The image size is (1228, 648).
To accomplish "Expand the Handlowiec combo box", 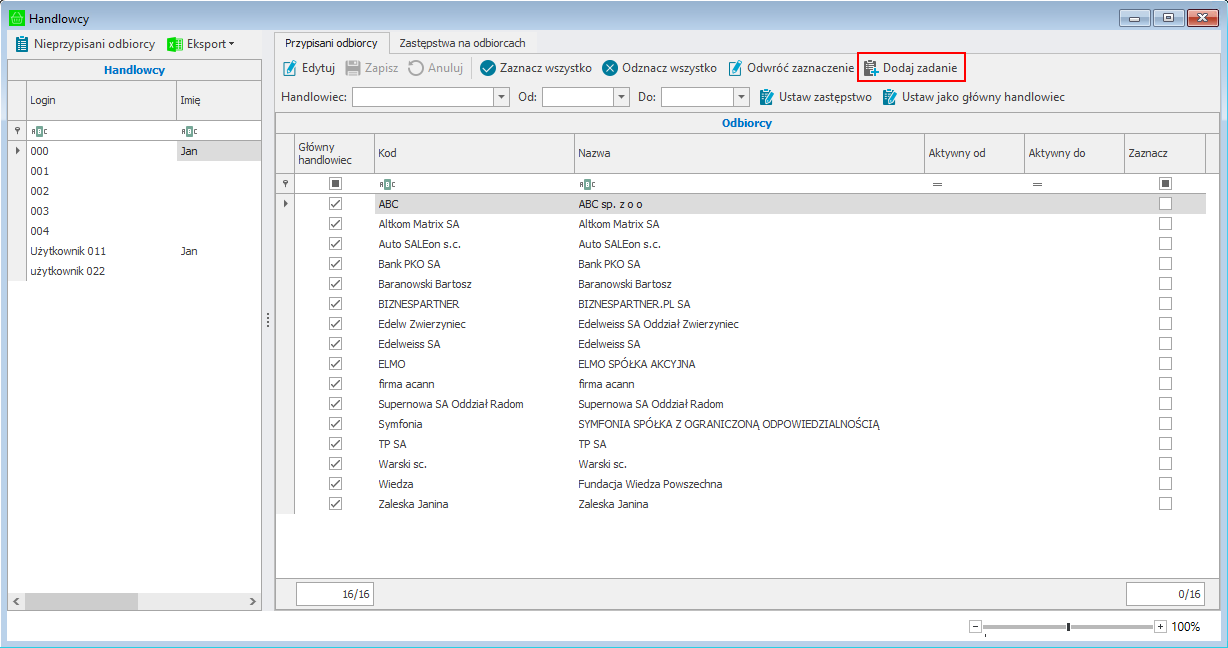I will tap(501, 97).
